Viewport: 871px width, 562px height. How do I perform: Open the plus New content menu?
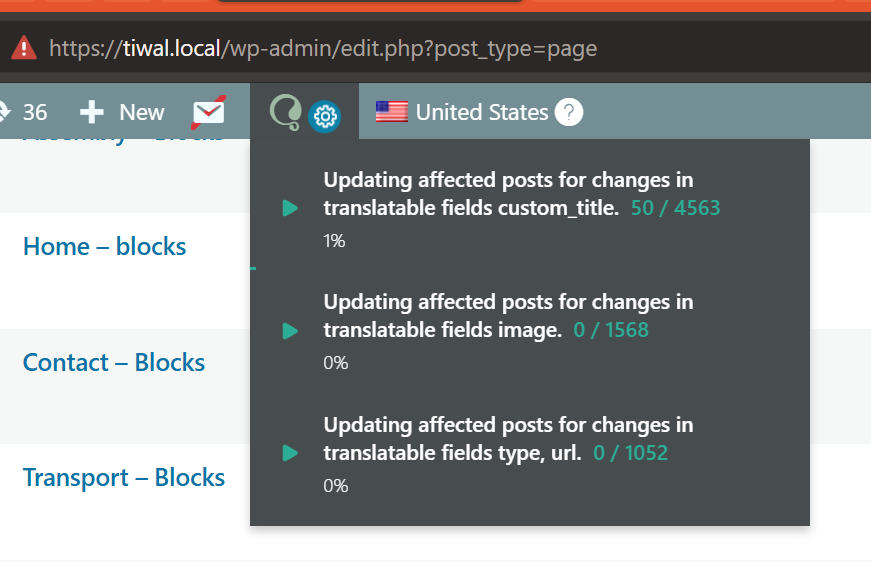tap(122, 112)
